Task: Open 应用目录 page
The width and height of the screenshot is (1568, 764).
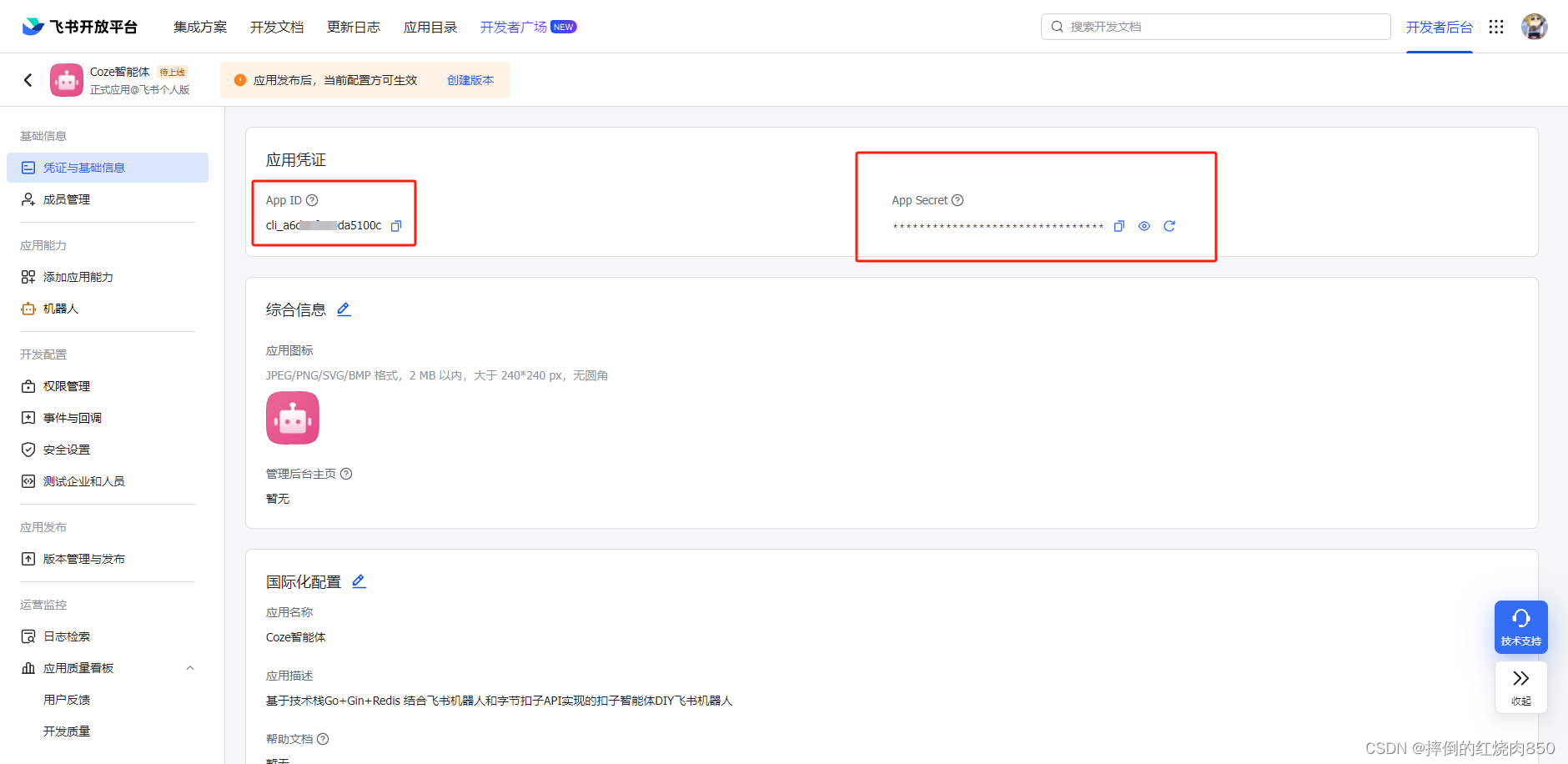Action: [430, 27]
